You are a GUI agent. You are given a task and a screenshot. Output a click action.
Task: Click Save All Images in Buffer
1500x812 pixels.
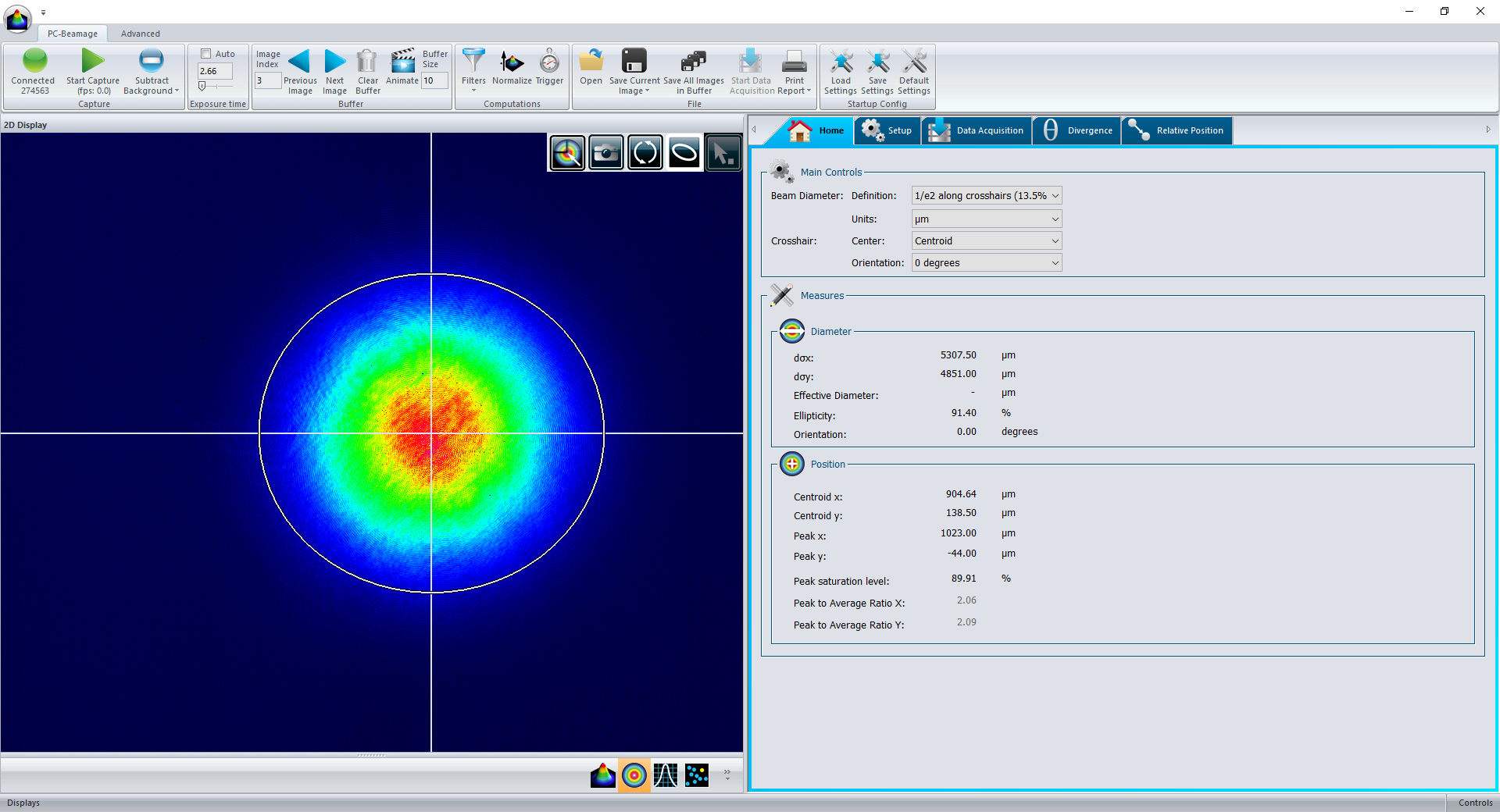[x=694, y=70]
